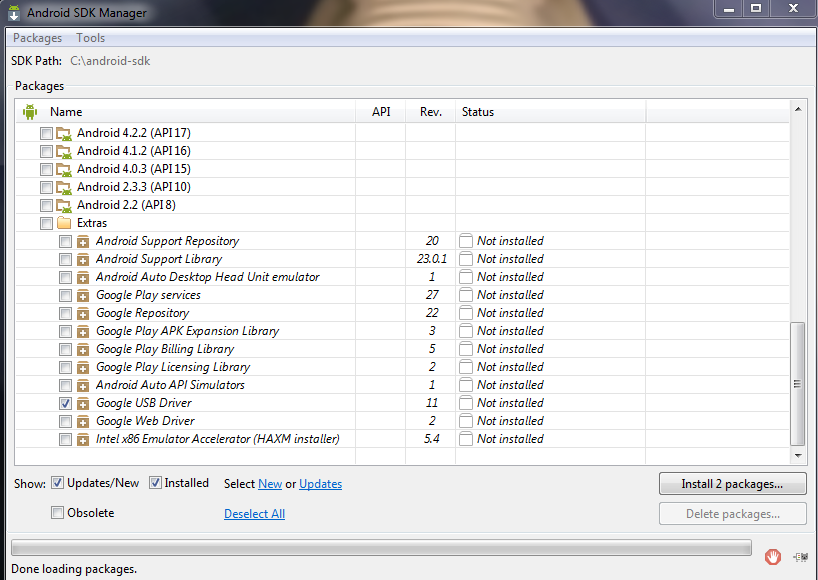Click package icon beside Google USB Driver
The height and width of the screenshot is (580, 818).
(x=82, y=404)
